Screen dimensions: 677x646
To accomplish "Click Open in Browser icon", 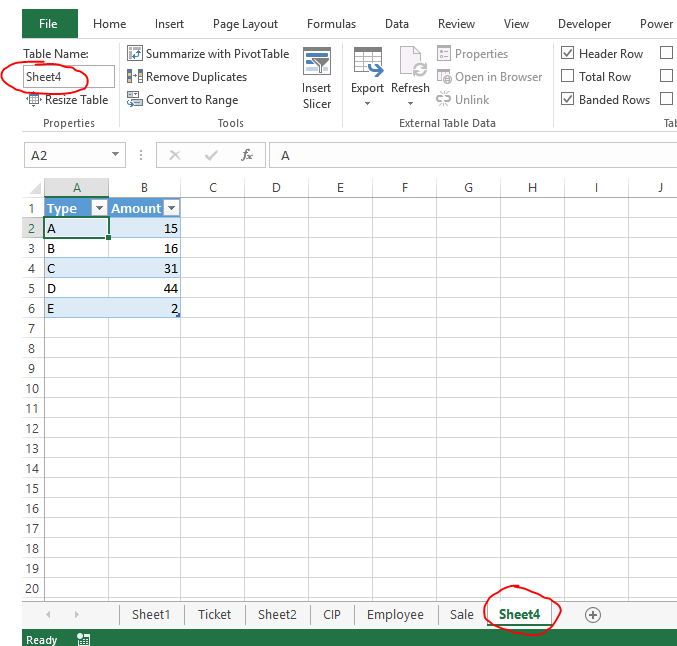I will click(443, 77).
